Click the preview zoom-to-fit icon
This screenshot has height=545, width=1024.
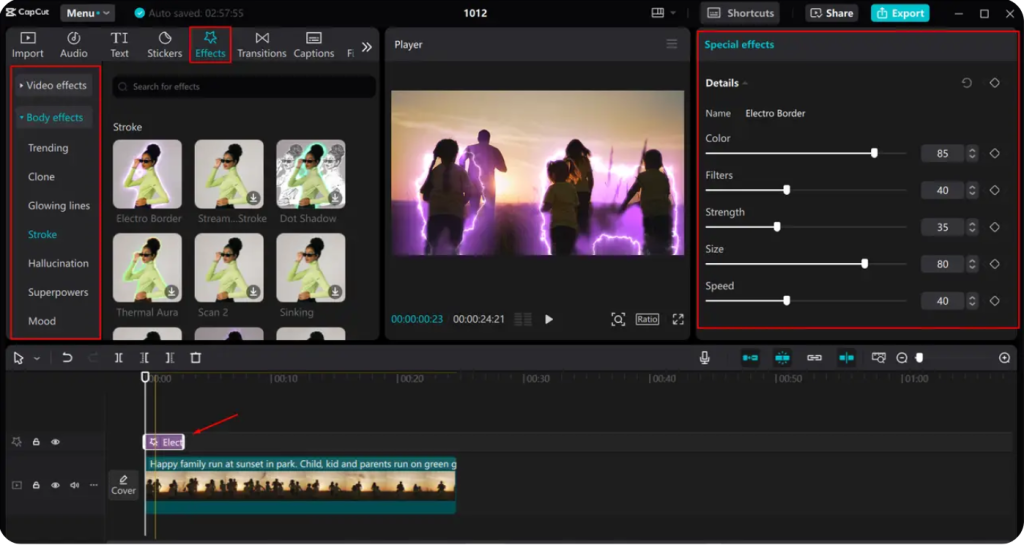click(618, 319)
